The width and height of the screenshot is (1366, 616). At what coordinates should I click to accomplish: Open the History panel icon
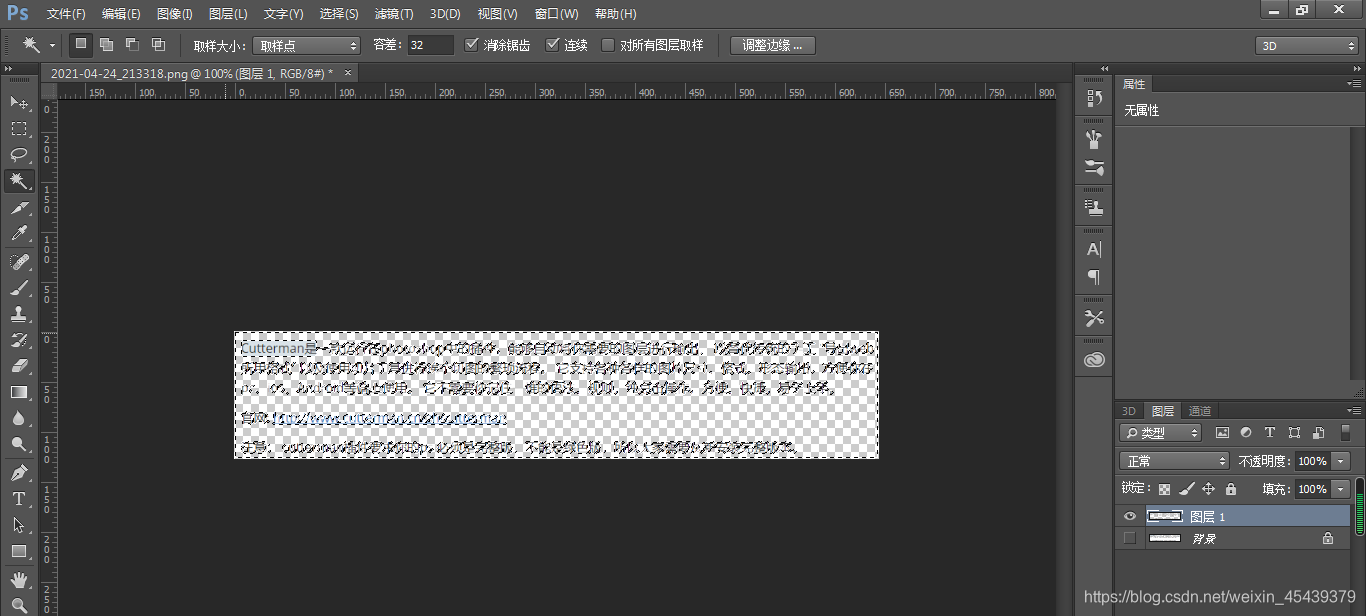click(x=1094, y=99)
